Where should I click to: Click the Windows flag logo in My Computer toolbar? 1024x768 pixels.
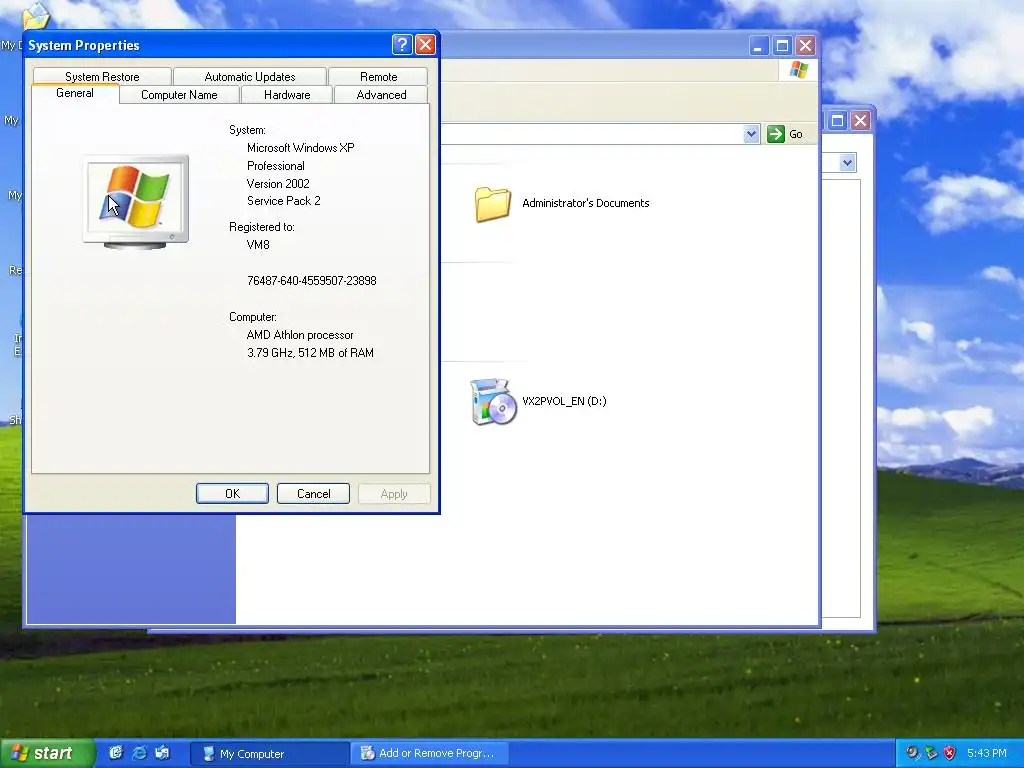pyautogui.click(x=799, y=70)
